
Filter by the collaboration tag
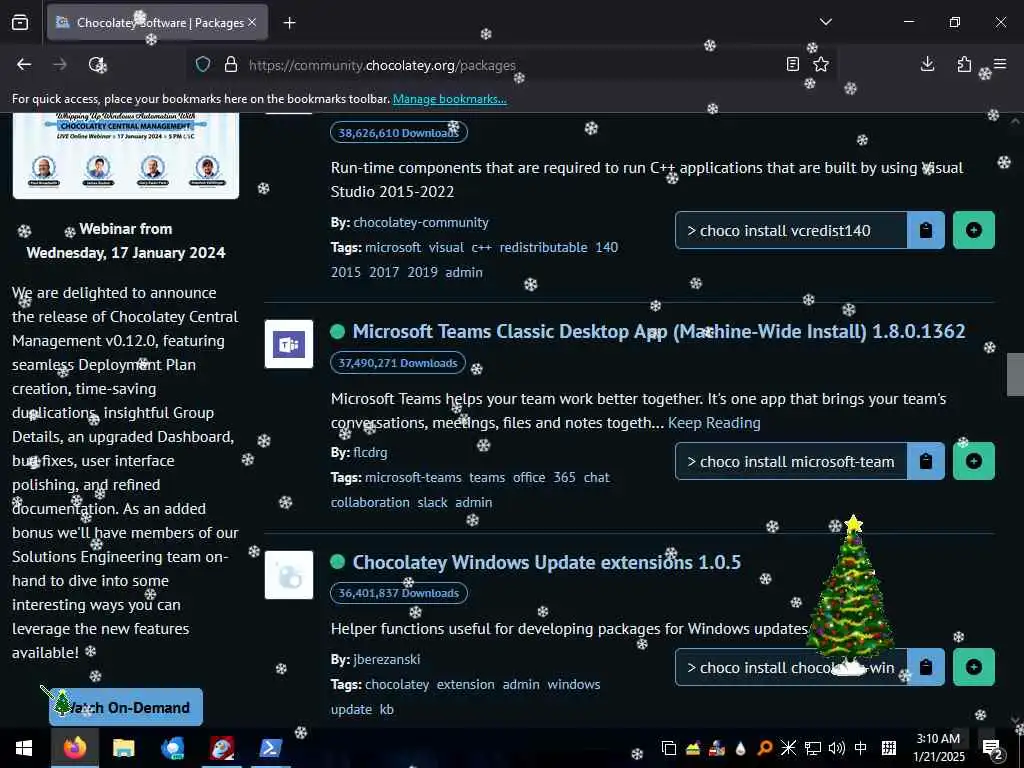pos(370,502)
